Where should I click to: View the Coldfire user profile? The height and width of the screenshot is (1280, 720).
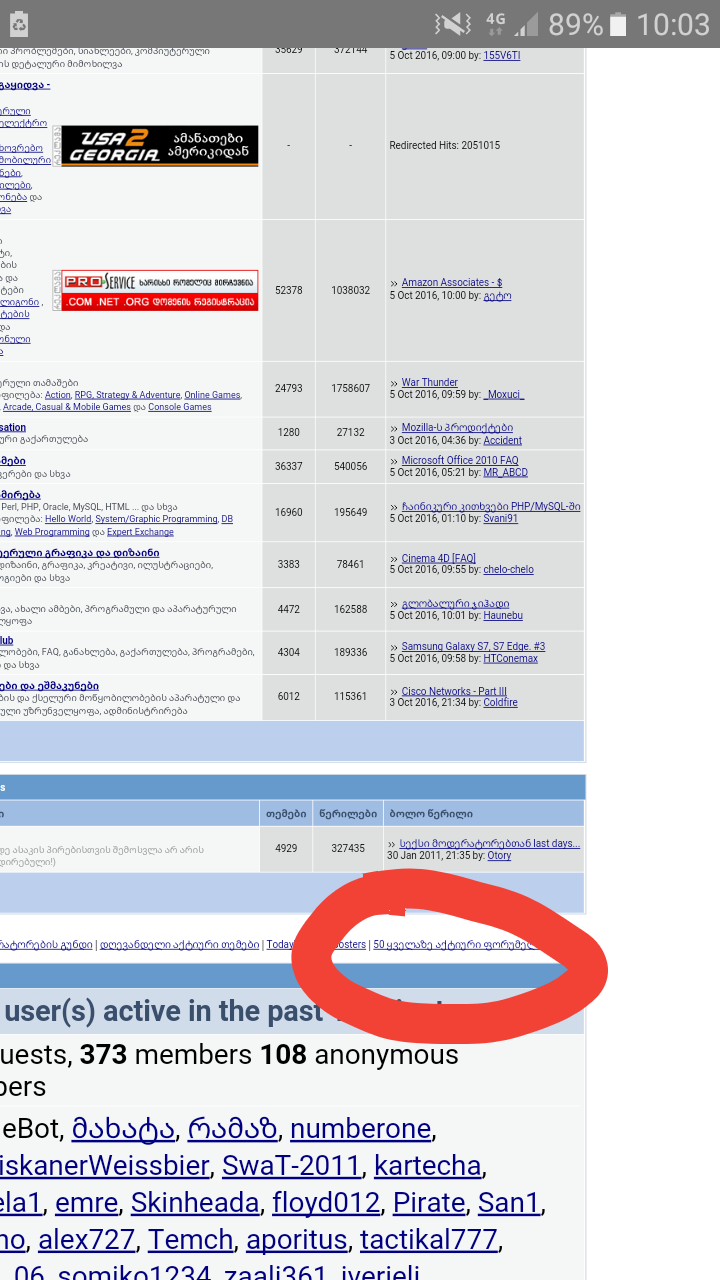click(x=501, y=703)
